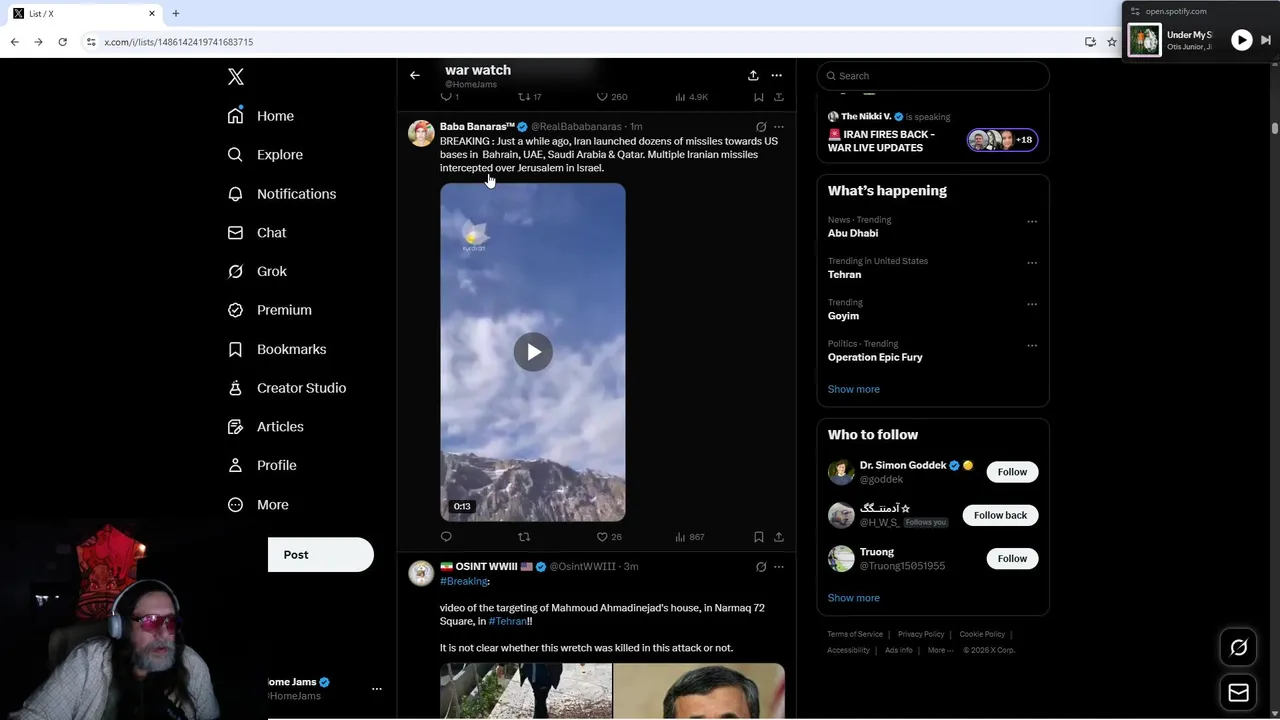
Task: Open Baba Banaras profile avatar
Action: point(421,134)
